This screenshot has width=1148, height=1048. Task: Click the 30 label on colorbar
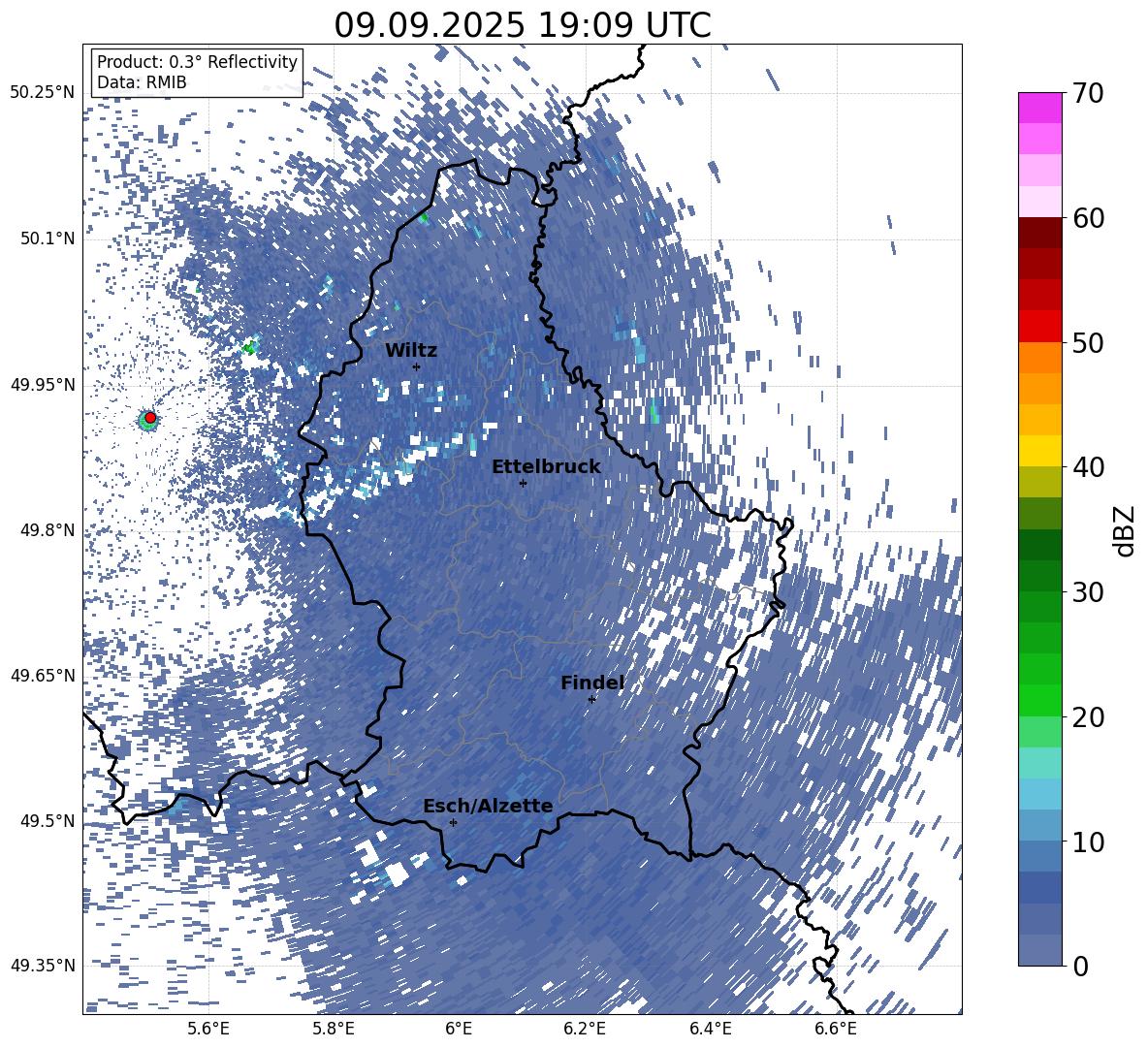coord(1087,592)
